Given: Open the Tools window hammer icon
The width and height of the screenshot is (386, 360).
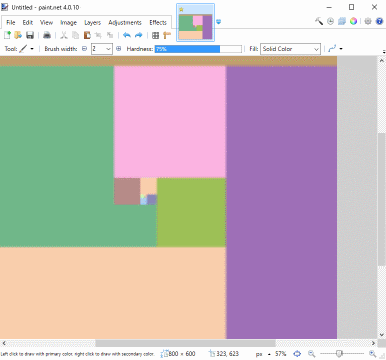Looking at the screenshot, I should tap(319, 21).
